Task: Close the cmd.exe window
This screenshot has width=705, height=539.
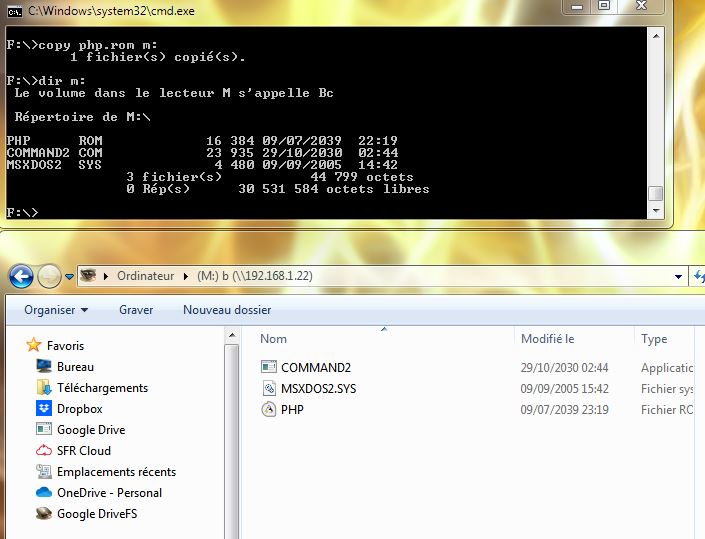Action: pos(642,6)
